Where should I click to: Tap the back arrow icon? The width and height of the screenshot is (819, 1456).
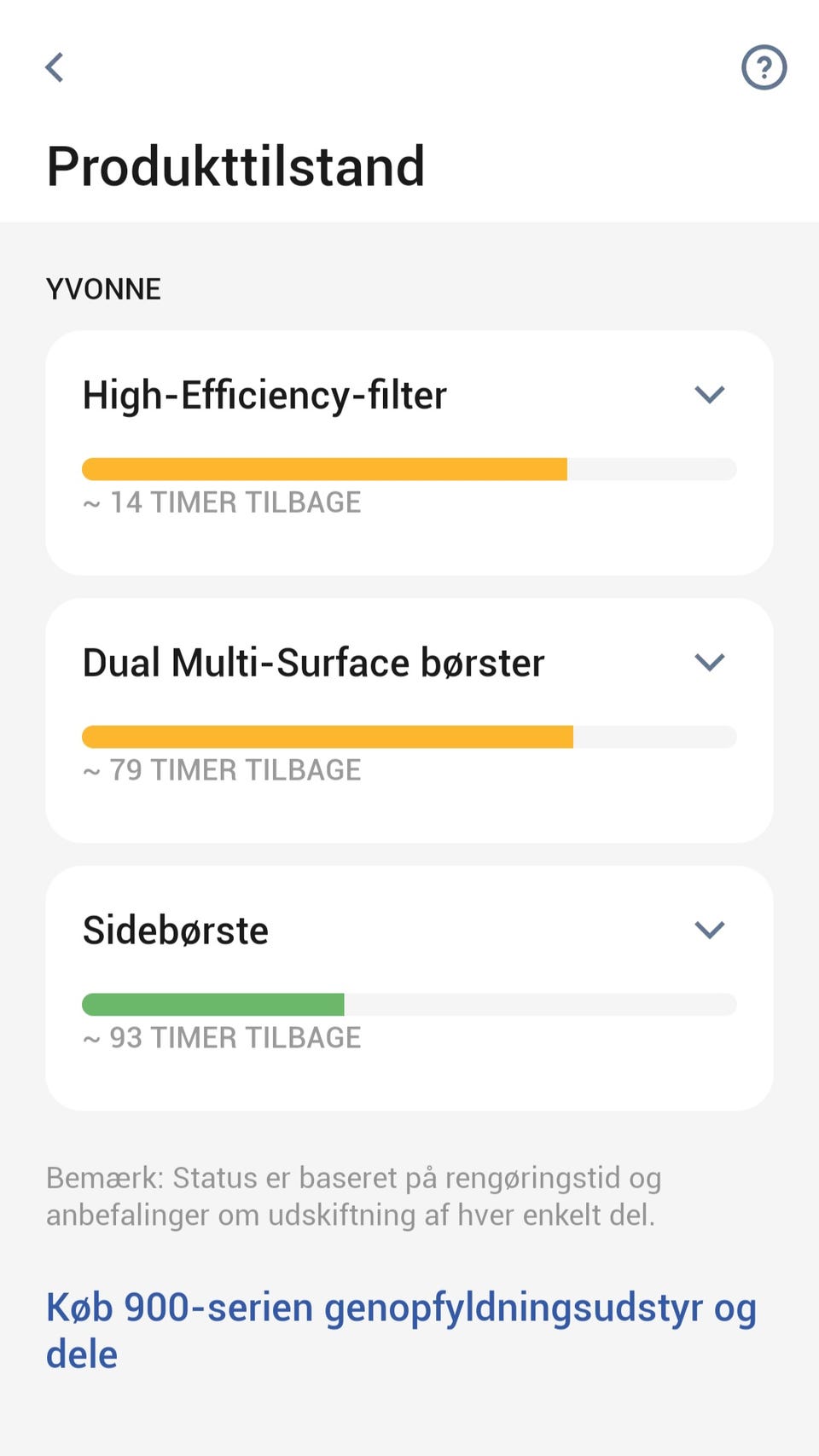coord(55,67)
